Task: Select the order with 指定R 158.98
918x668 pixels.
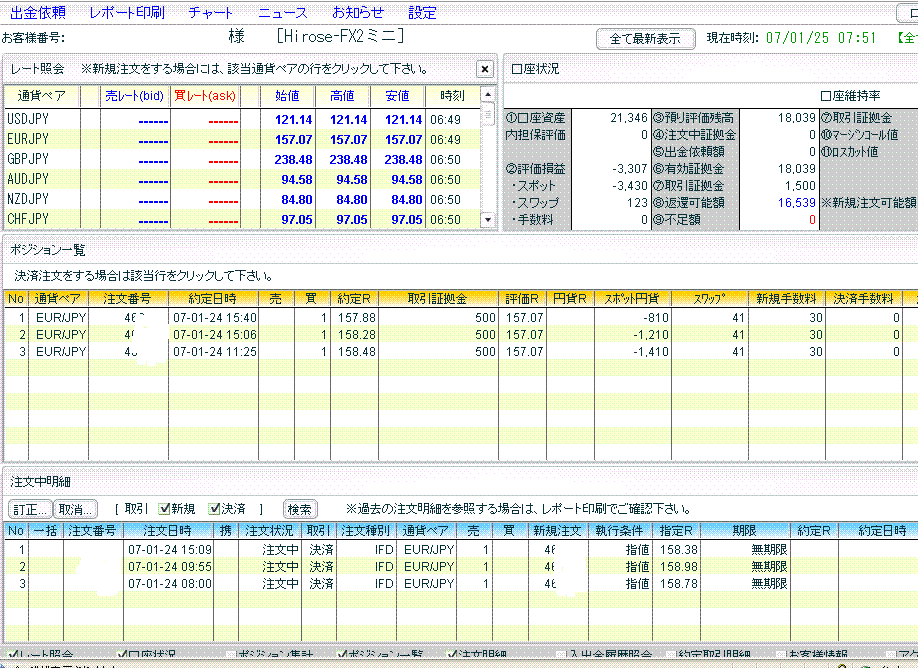Action: click(x=460, y=567)
